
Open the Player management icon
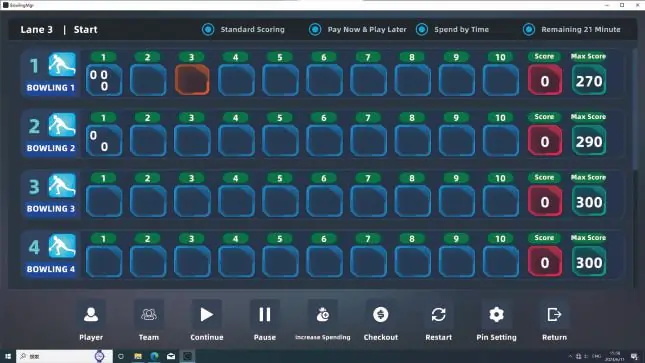tap(91, 315)
